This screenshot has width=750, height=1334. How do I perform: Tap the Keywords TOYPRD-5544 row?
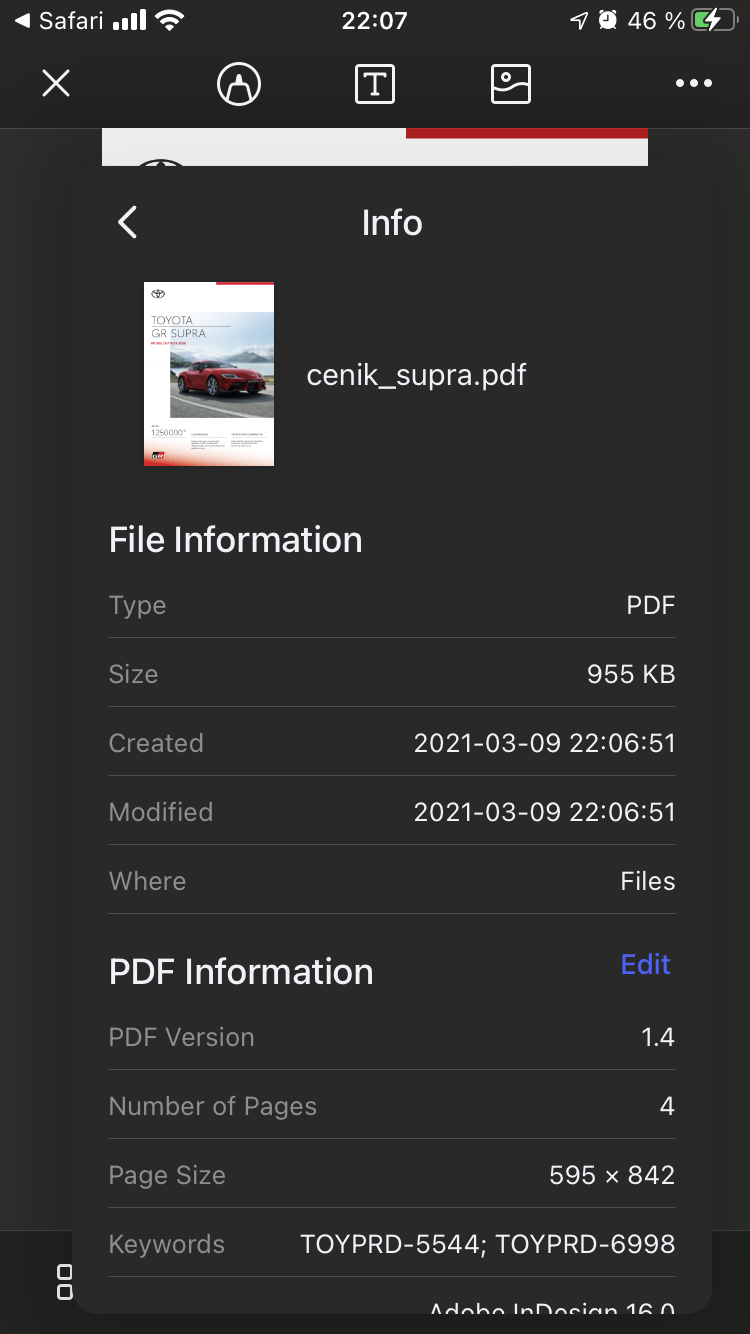(x=392, y=1244)
